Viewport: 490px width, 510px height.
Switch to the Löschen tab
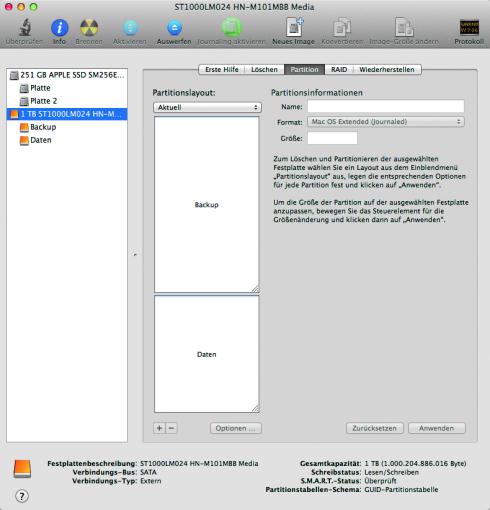pos(264,69)
